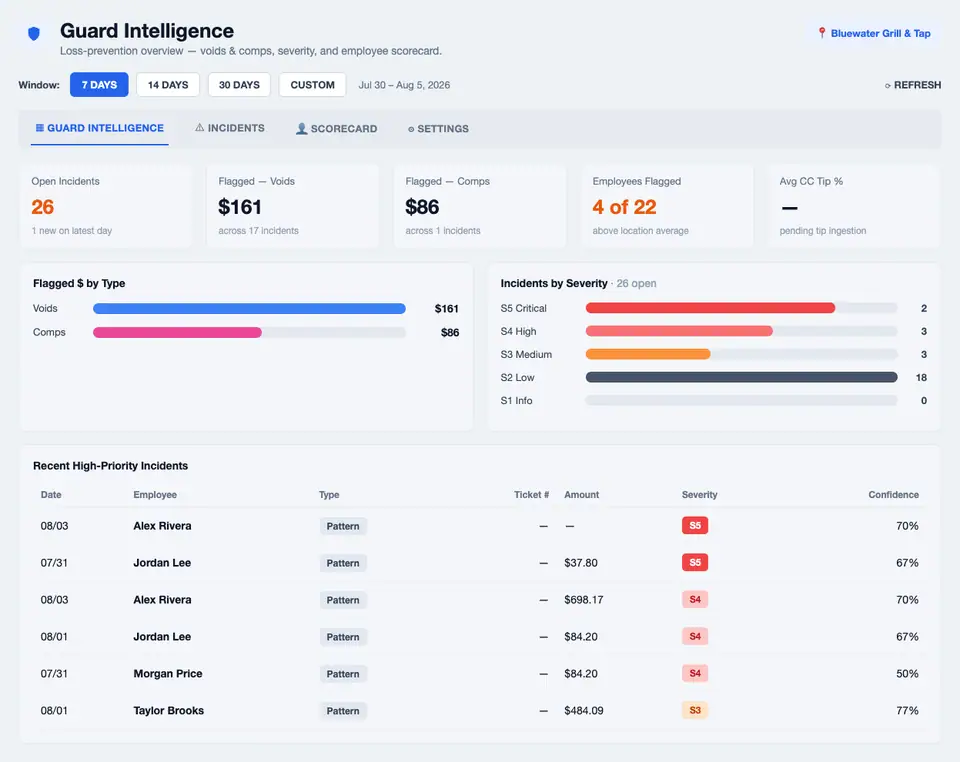960x762 pixels.
Task: Click the Pattern tag in Taylor Brooks row
Action: [343, 711]
